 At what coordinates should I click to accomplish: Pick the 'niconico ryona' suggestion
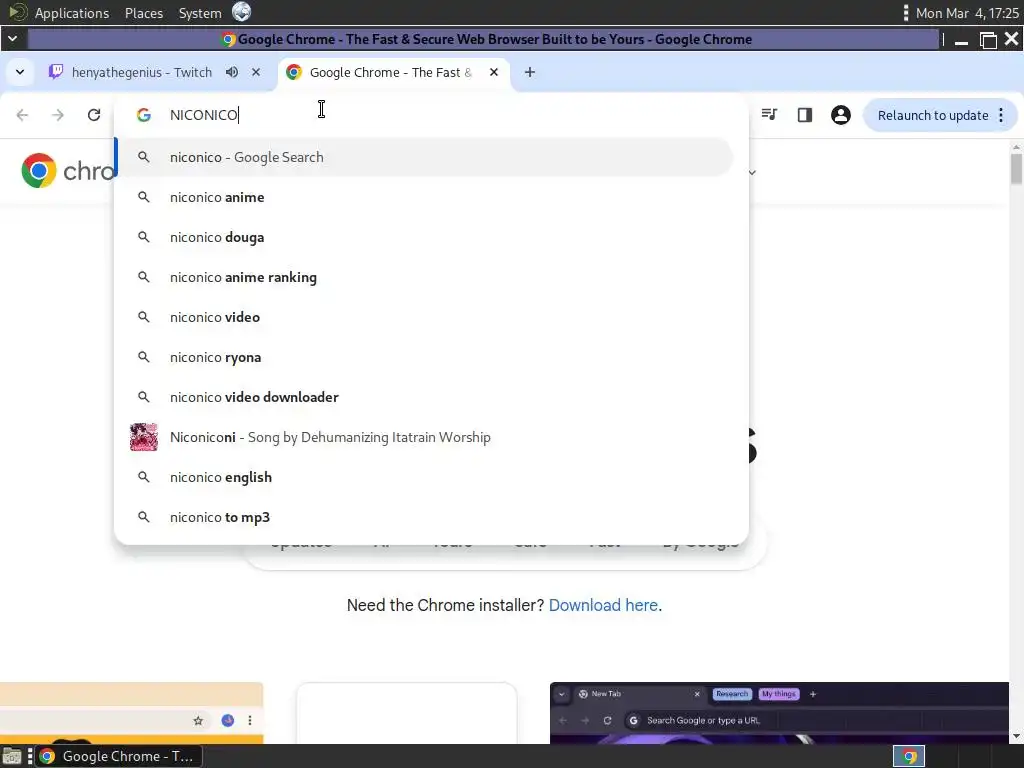pyautogui.click(x=424, y=357)
